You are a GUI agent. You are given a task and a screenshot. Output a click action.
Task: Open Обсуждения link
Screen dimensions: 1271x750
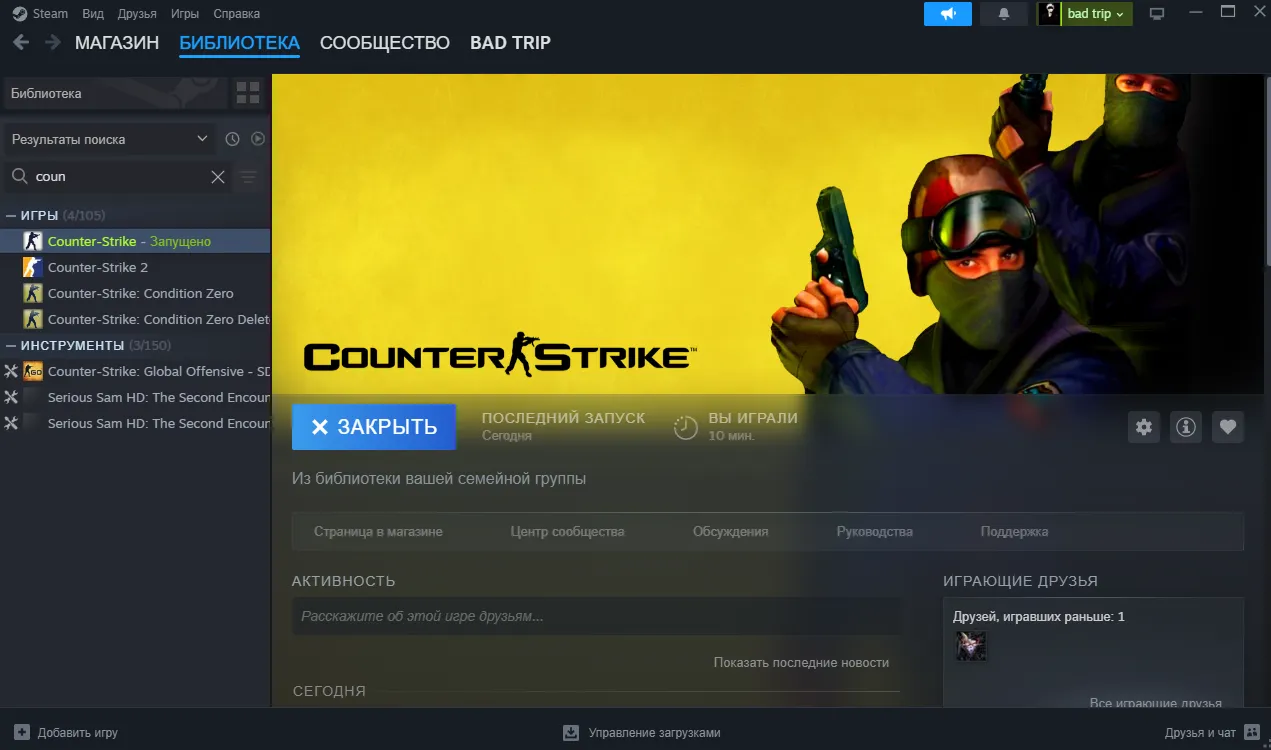[730, 531]
